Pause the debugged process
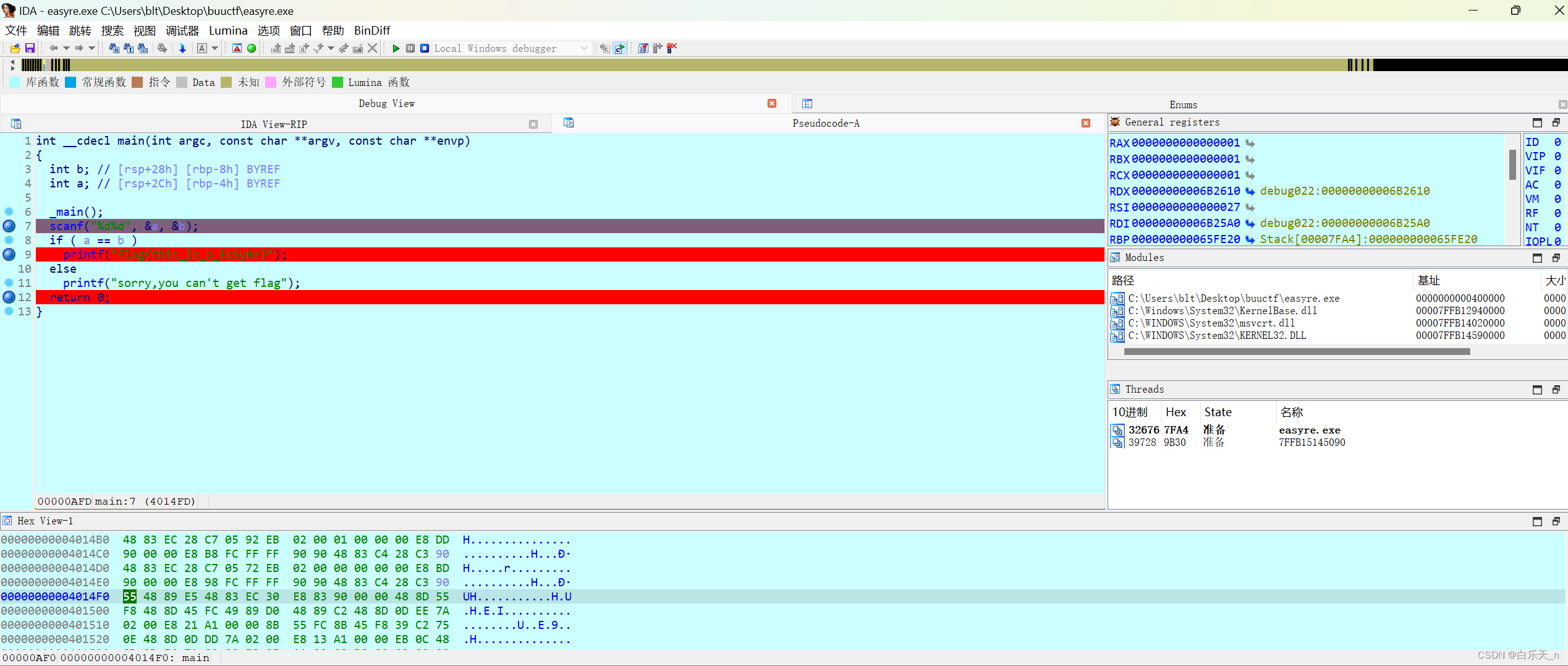The image size is (1568, 666). tap(410, 48)
